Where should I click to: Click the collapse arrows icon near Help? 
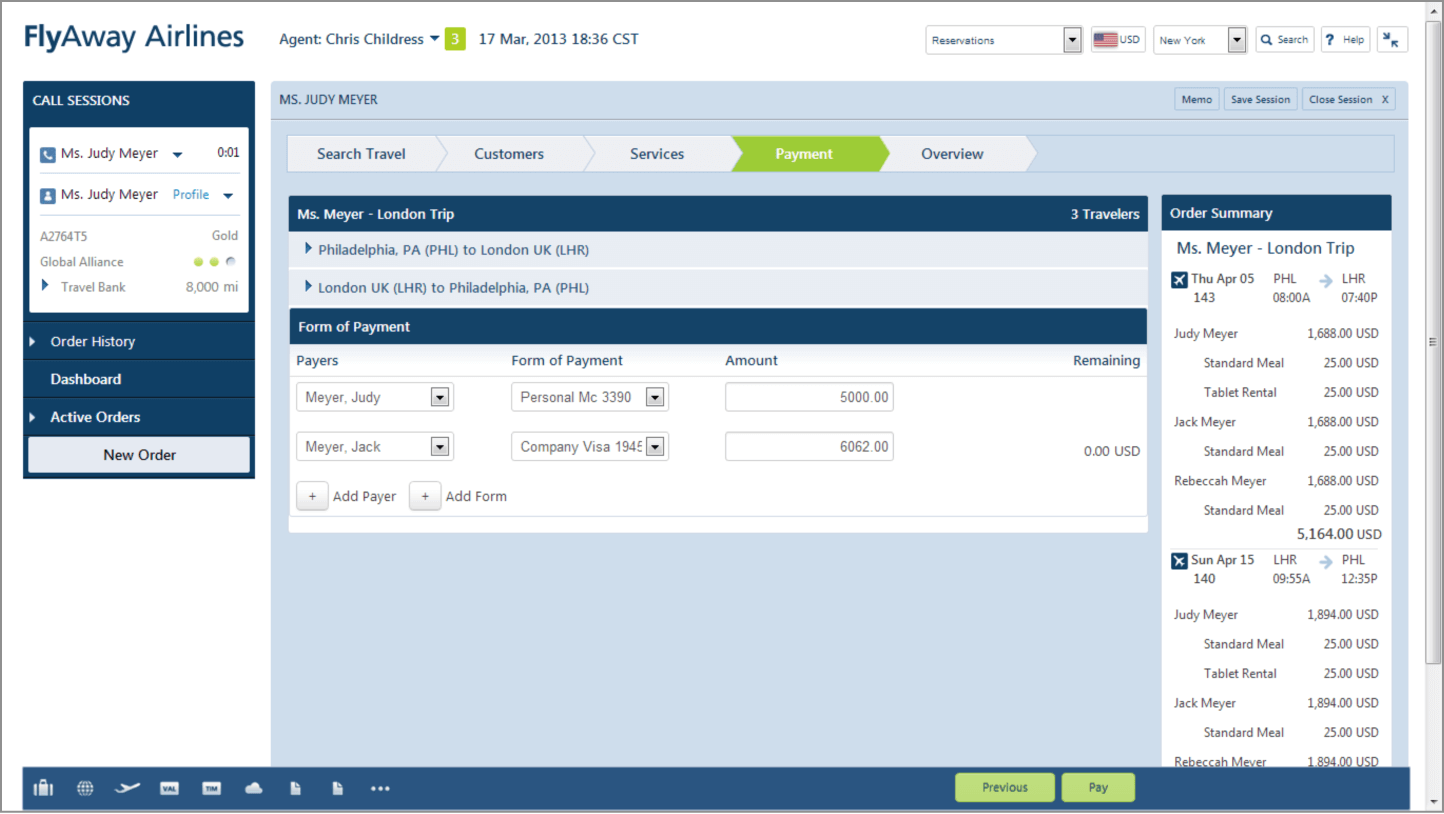(x=1392, y=39)
